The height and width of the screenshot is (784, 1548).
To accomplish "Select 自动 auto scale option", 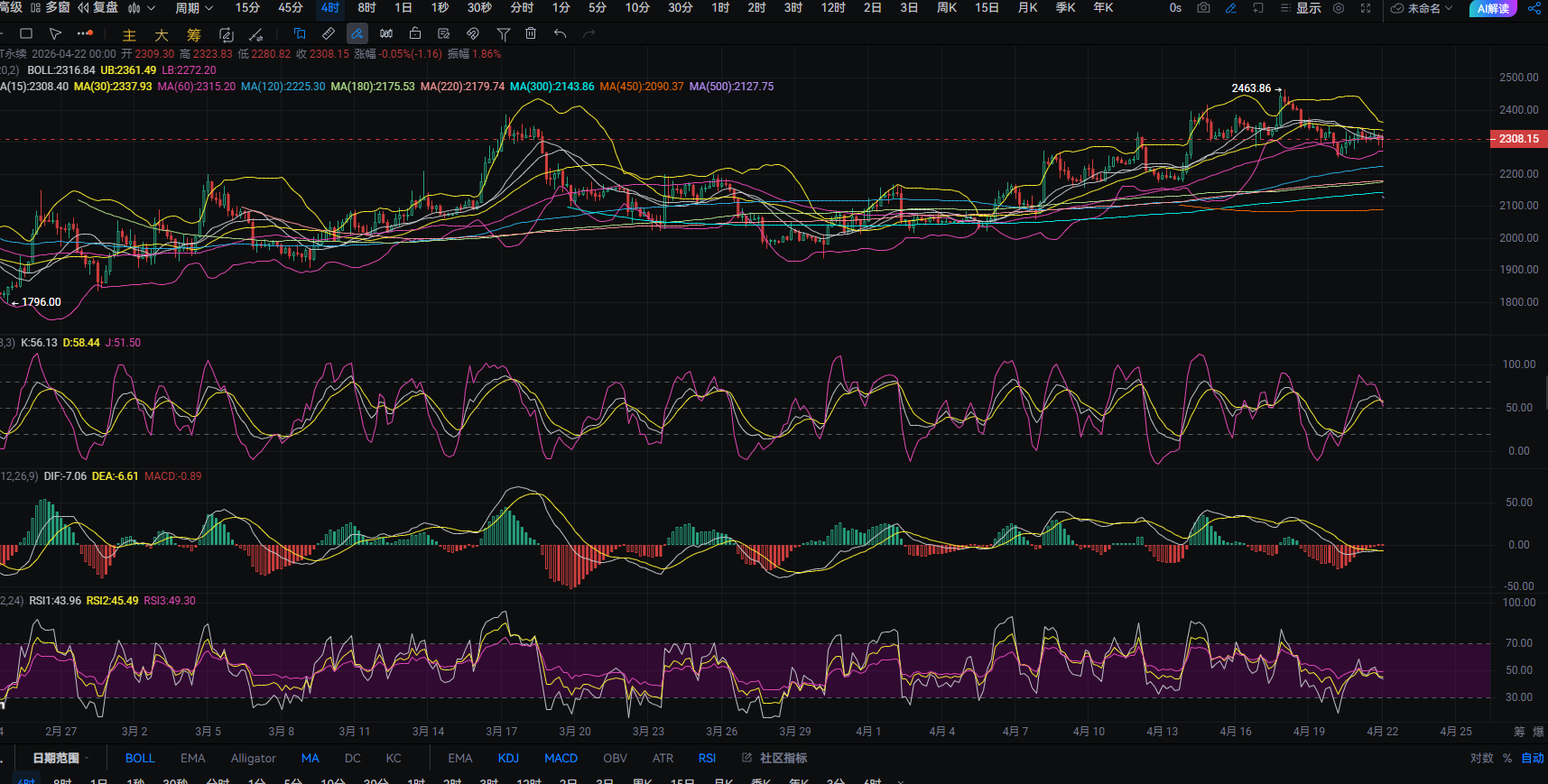I will tap(1532, 758).
